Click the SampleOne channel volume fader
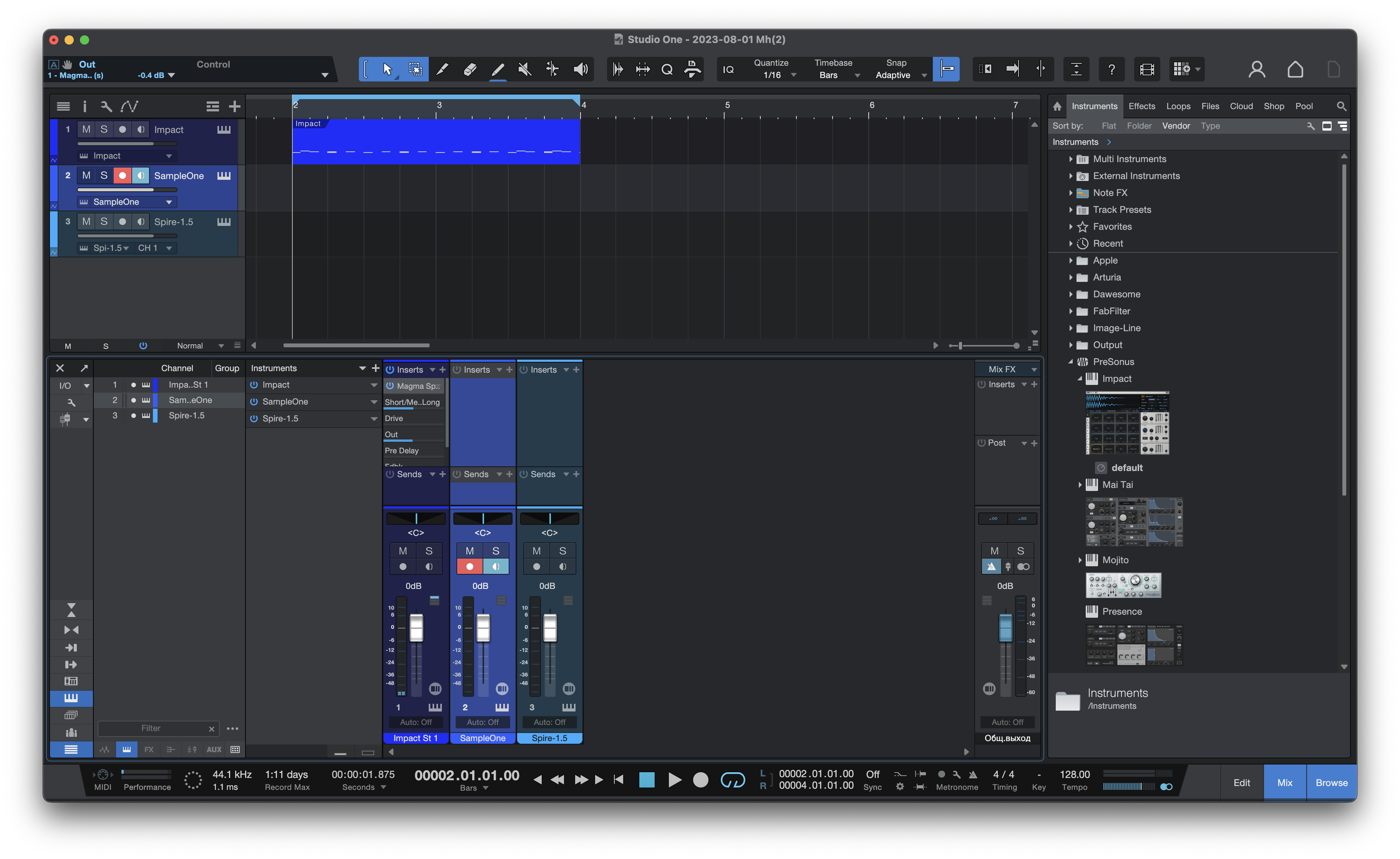Screen dimensions: 1400x859 click(483, 628)
